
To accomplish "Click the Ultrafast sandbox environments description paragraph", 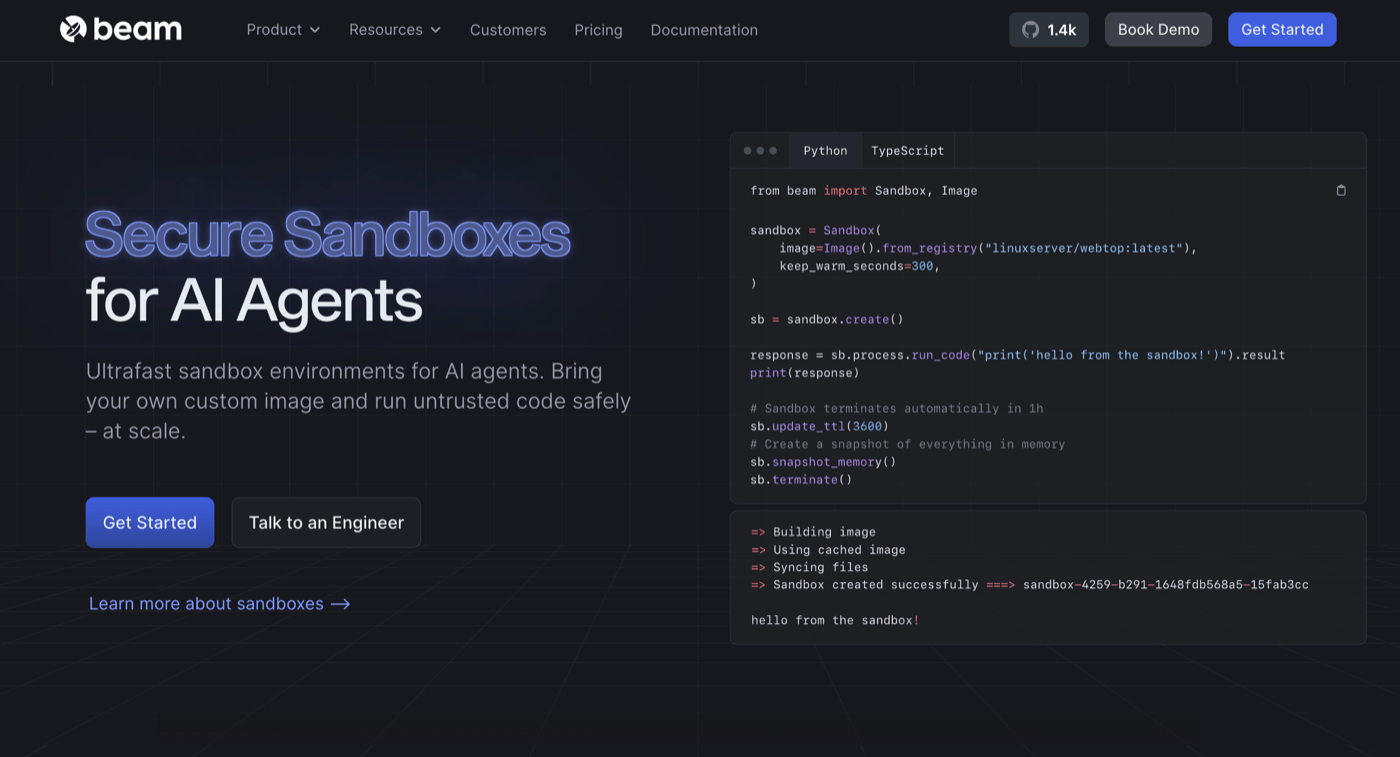I will [358, 401].
